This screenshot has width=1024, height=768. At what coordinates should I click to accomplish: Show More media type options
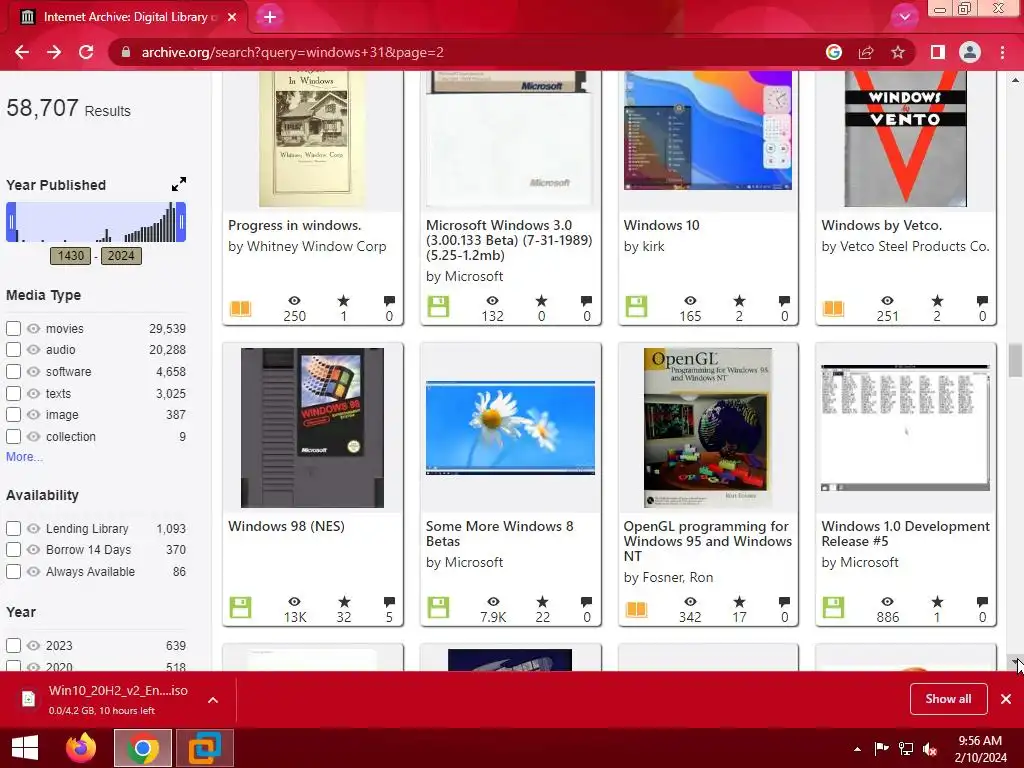coord(24,456)
